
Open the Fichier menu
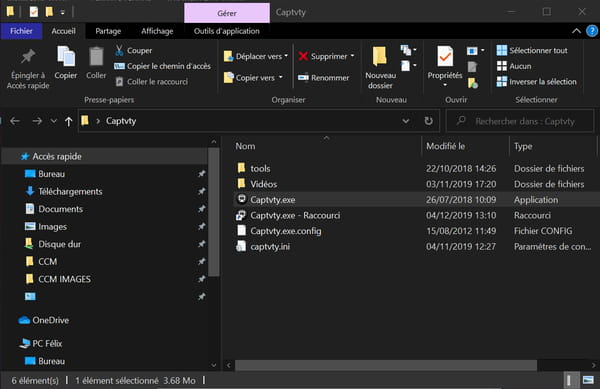pyautogui.click(x=21, y=31)
